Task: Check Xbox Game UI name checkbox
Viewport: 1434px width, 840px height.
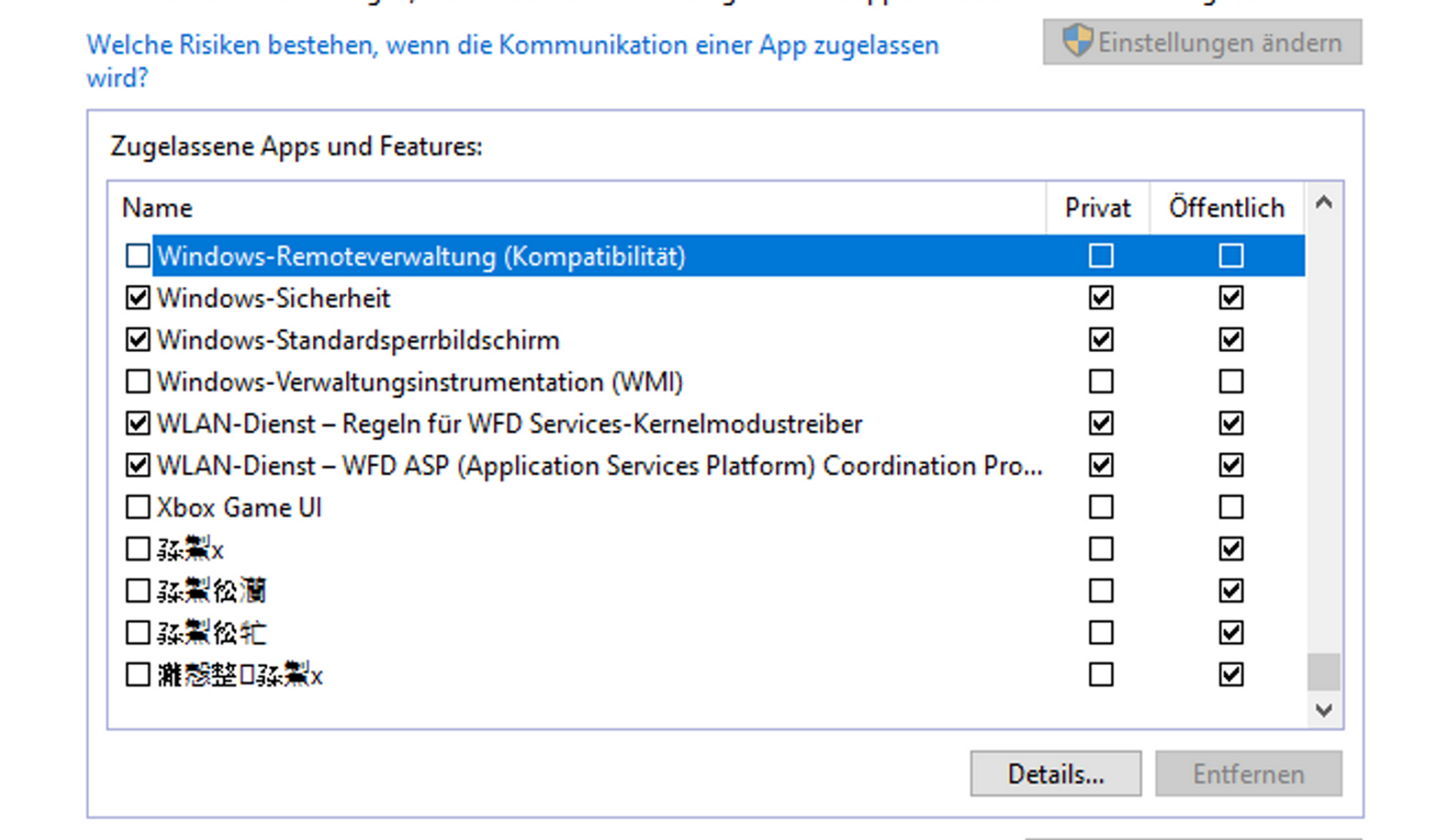Action: [137, 507]
